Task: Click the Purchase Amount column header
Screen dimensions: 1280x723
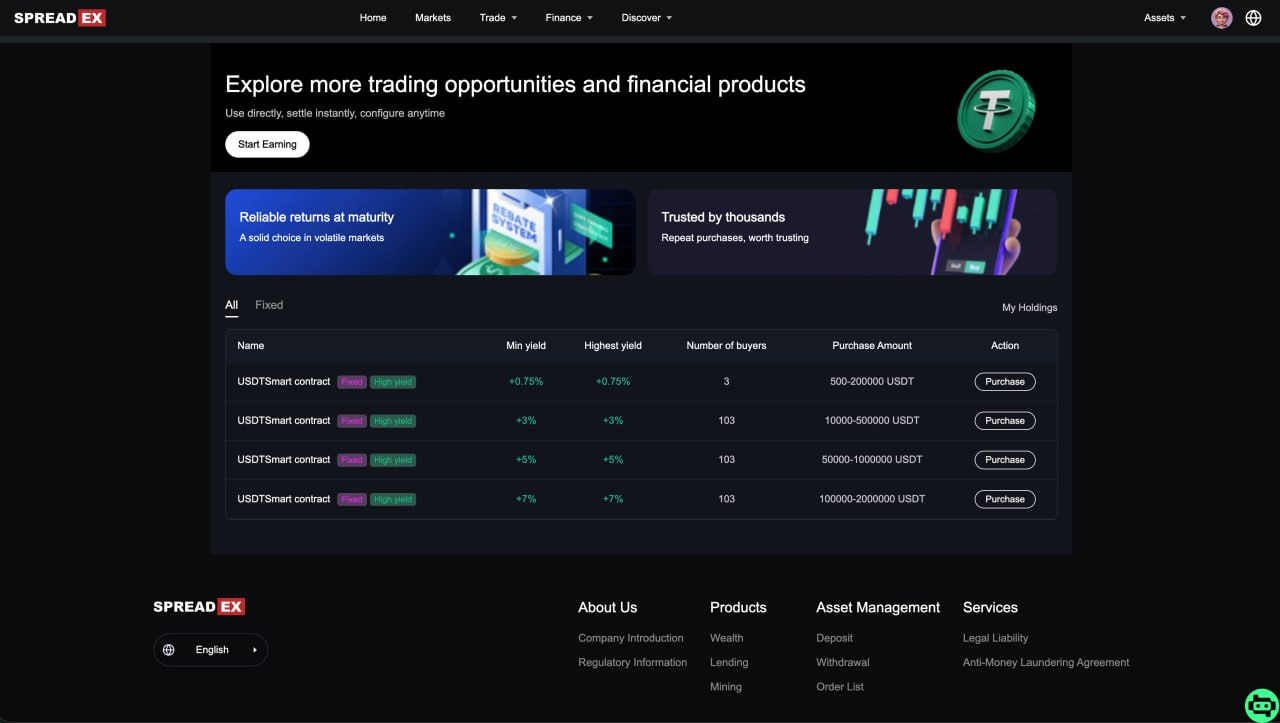Action: 872,346
